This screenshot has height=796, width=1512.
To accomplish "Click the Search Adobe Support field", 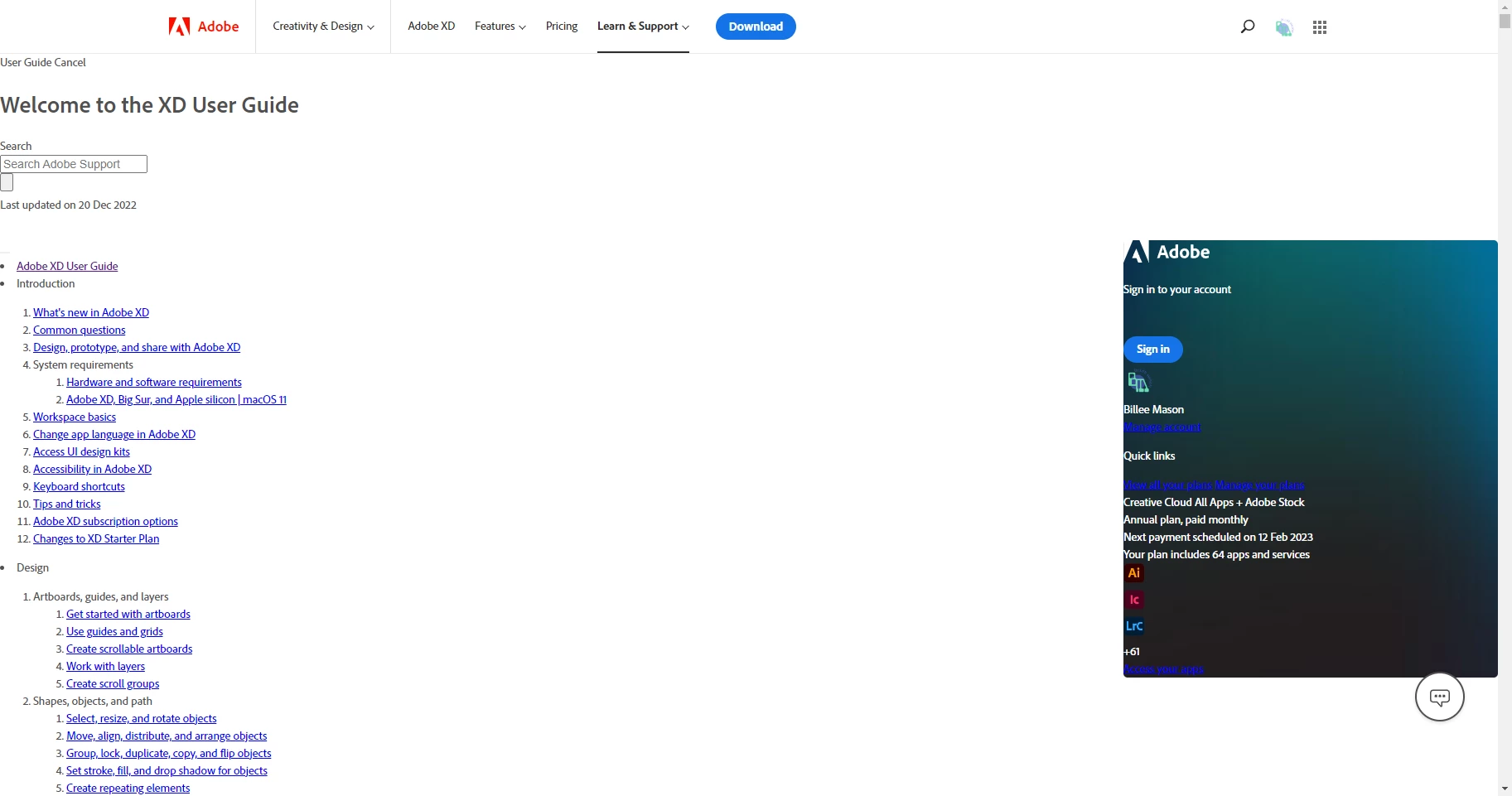I will tap(74, 164).
